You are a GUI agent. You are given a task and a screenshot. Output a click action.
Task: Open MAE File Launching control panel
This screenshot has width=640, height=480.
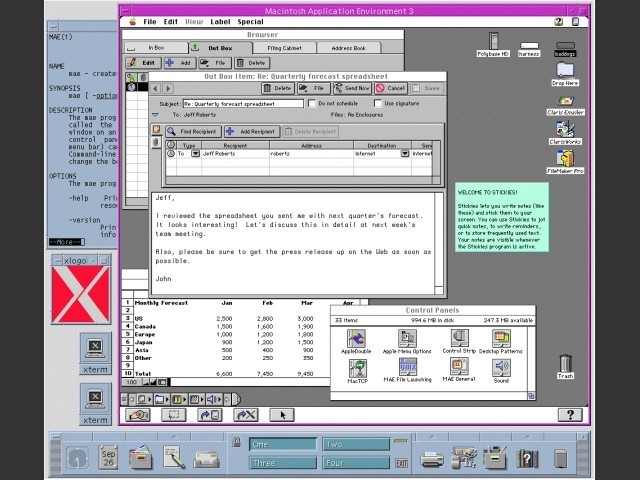coord(407,367)
